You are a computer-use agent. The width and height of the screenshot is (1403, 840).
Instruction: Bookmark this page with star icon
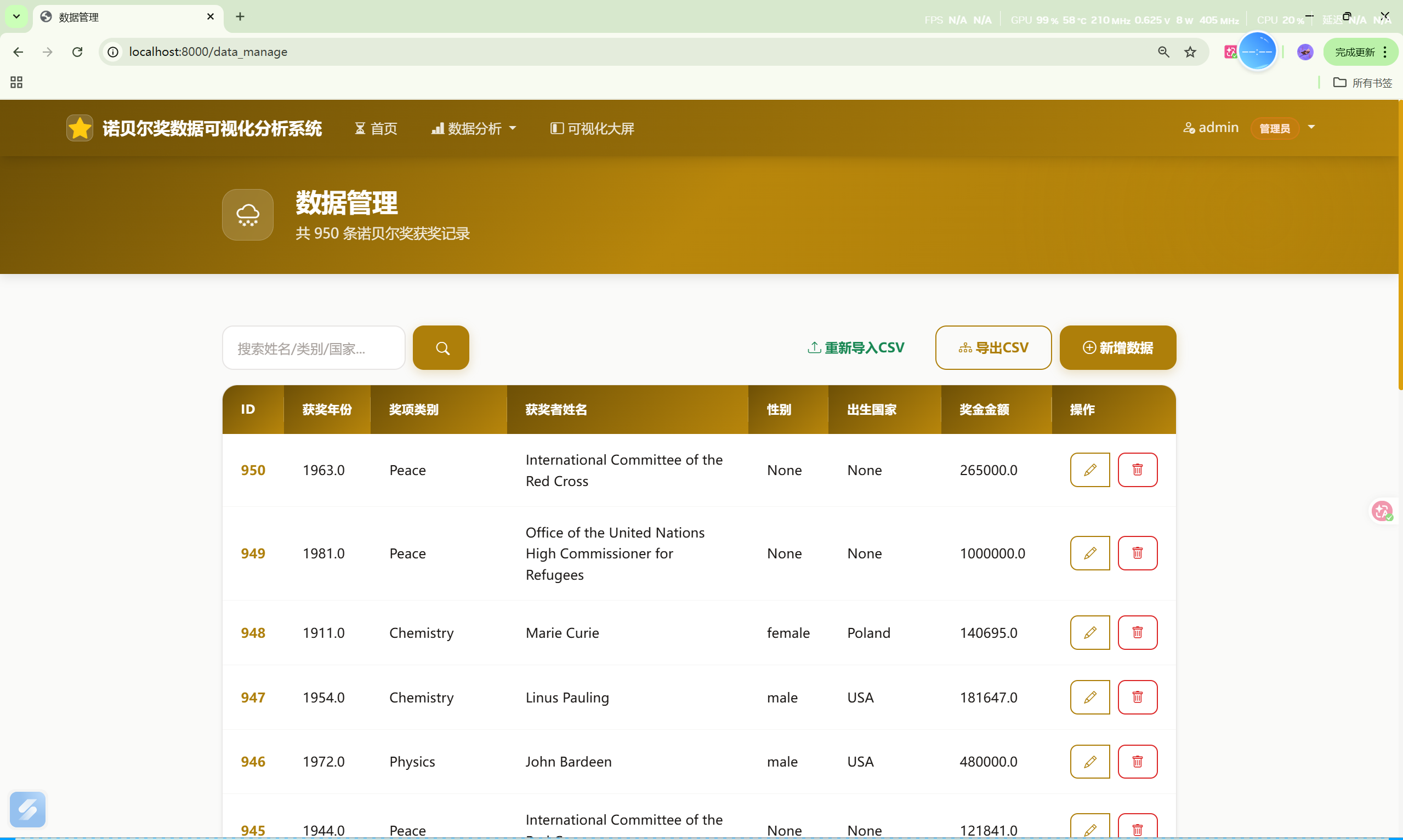point(1190,52)
